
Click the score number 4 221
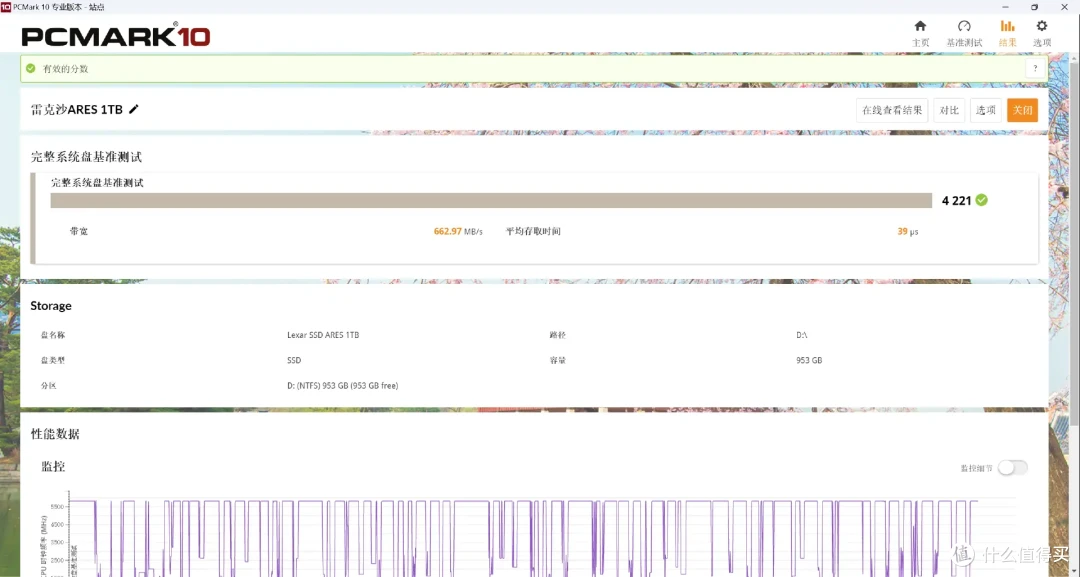[x=956, y=200]
